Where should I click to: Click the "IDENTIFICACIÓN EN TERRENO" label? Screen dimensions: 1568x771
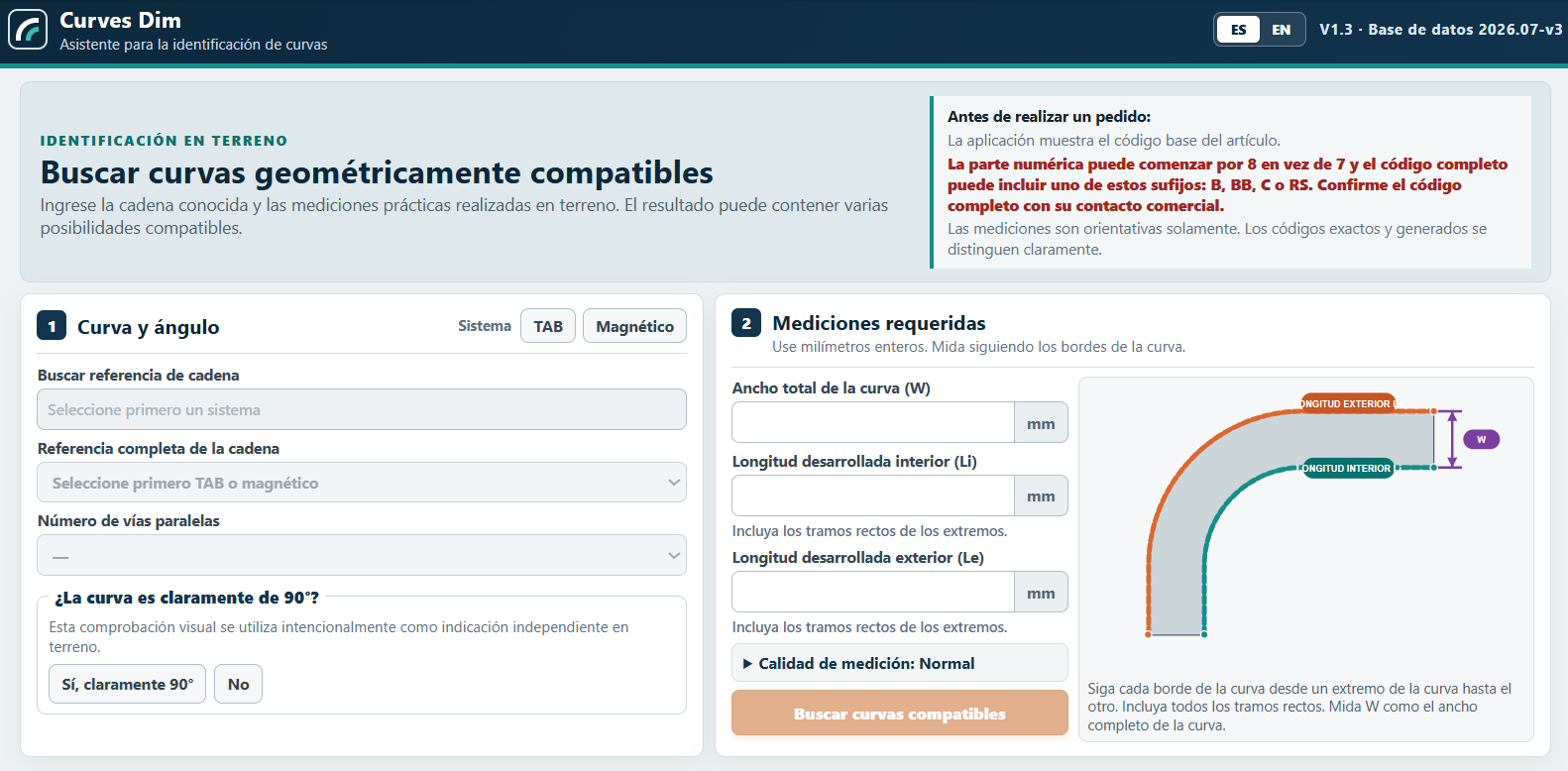(x=164, y=141)
